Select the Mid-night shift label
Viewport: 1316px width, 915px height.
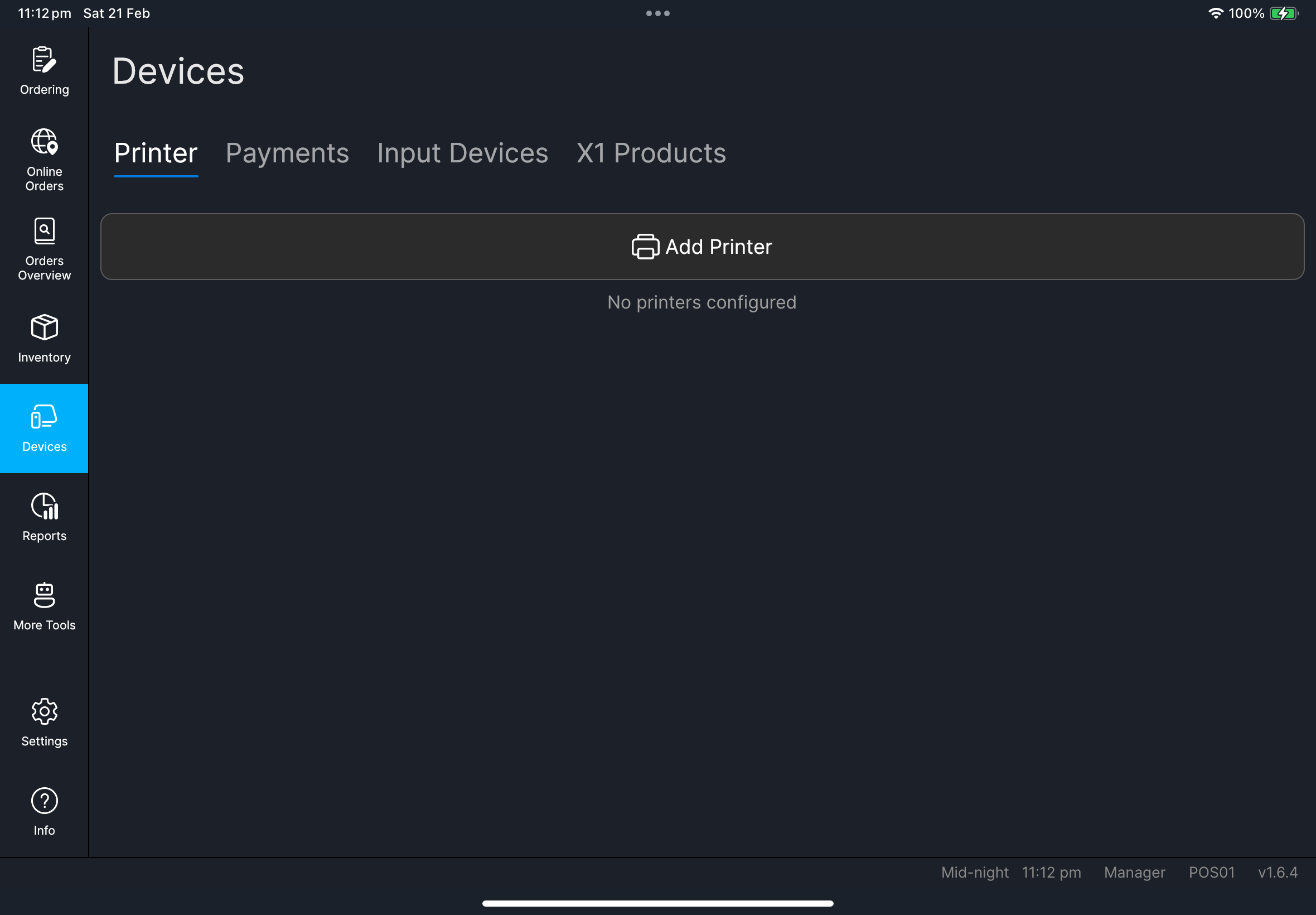(974, 872)
